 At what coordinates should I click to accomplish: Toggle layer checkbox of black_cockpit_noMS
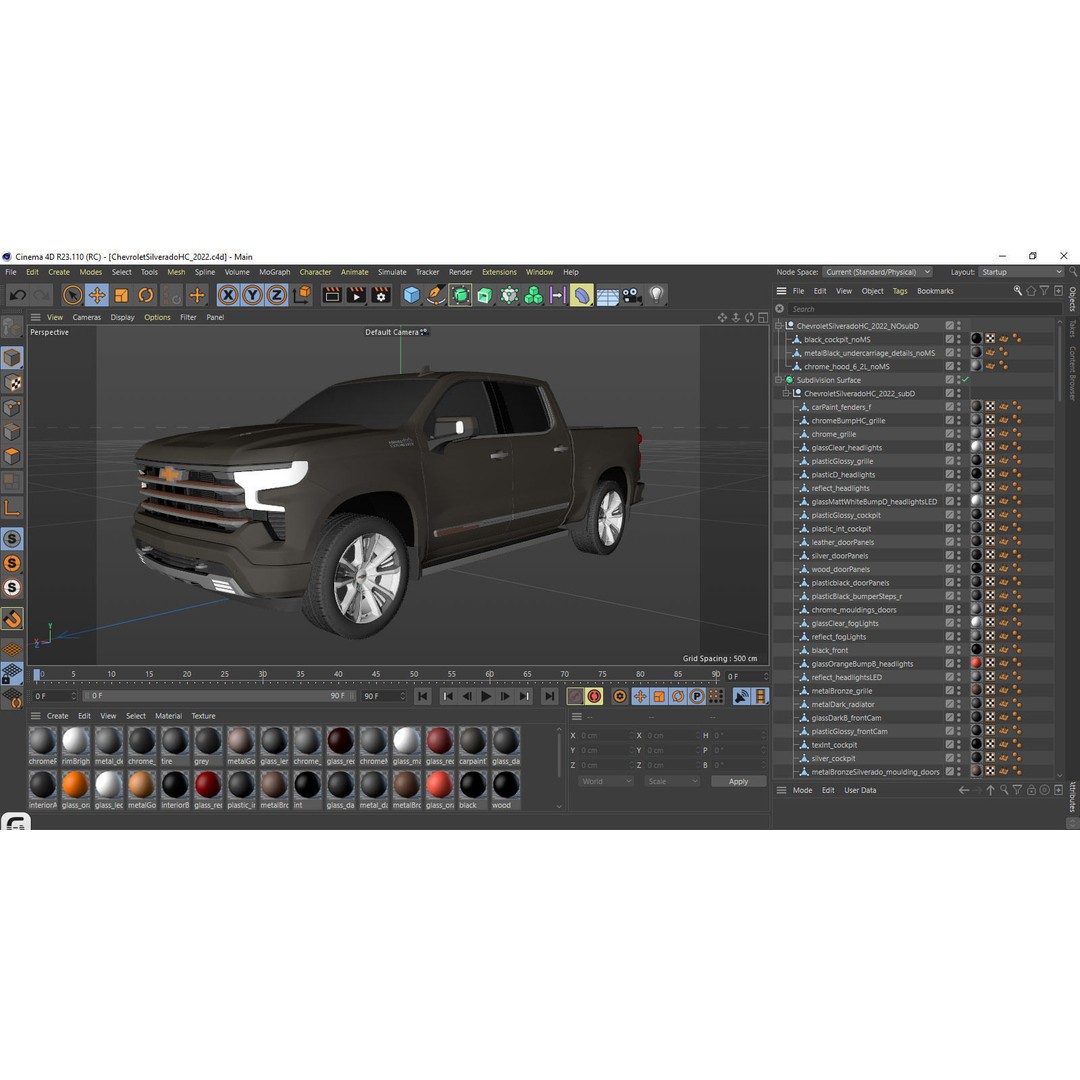[949, 340]
